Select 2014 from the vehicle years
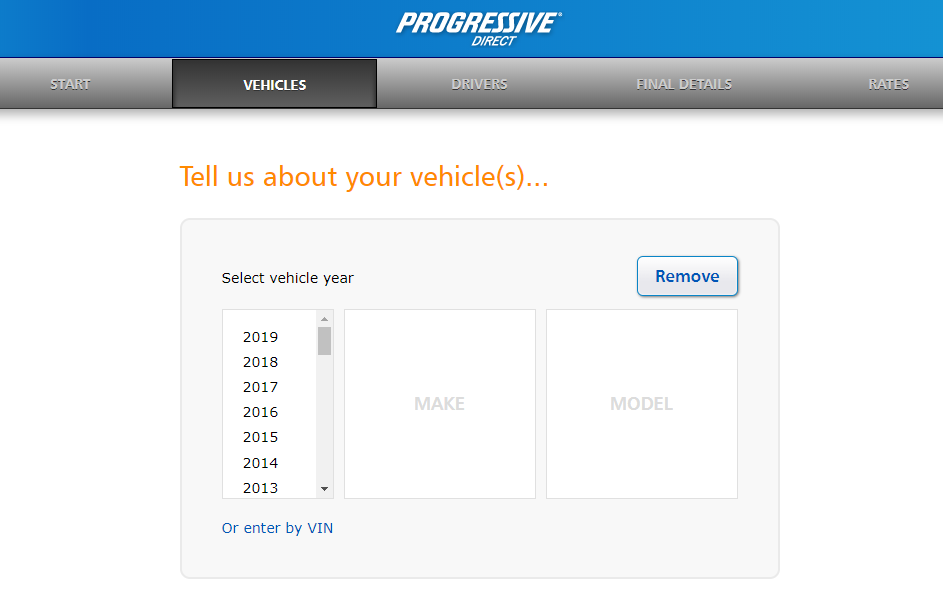This screenshot has height=606, width=943. tap(260, 463)
